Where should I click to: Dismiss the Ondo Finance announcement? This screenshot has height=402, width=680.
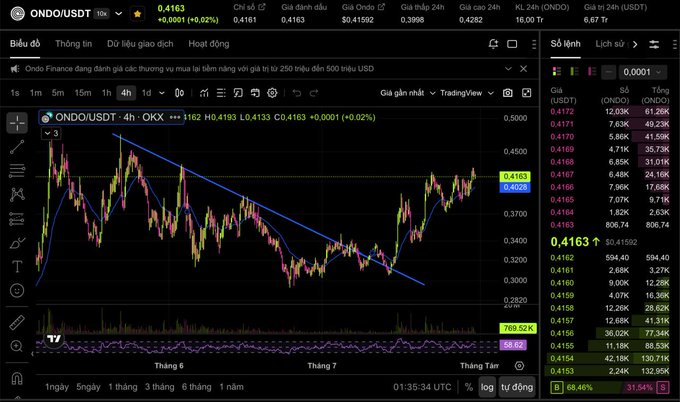click(x=523, y=69)
